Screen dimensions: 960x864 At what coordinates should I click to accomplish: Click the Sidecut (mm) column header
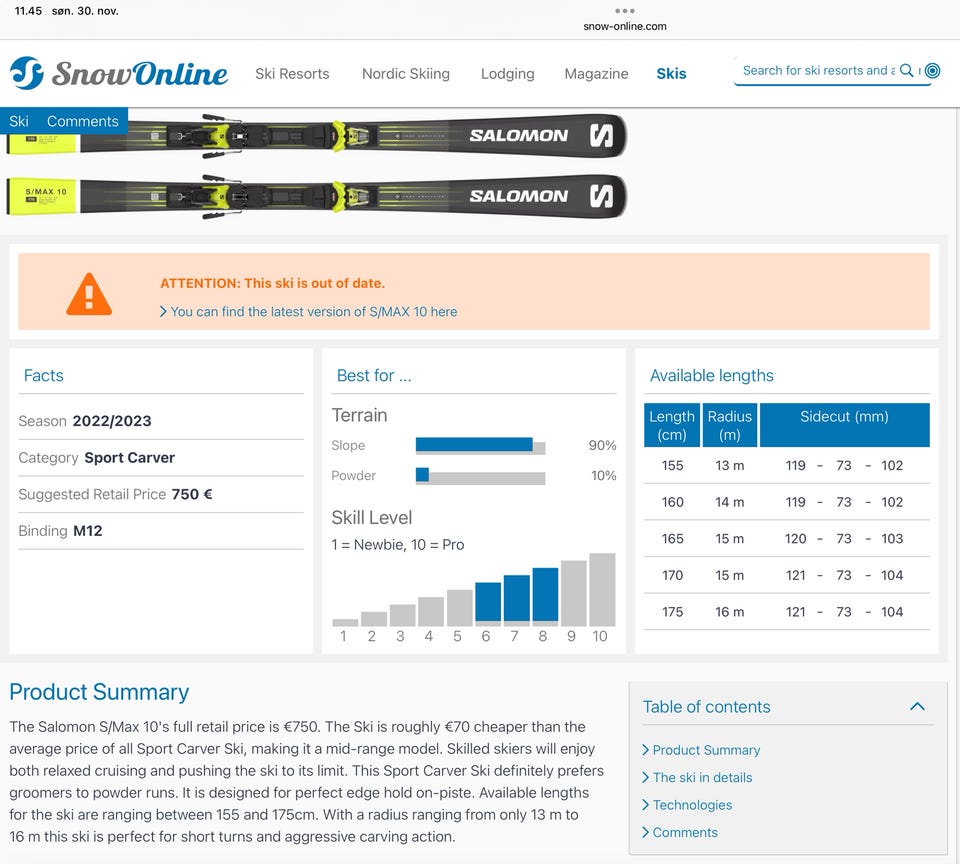coord(844,425)
